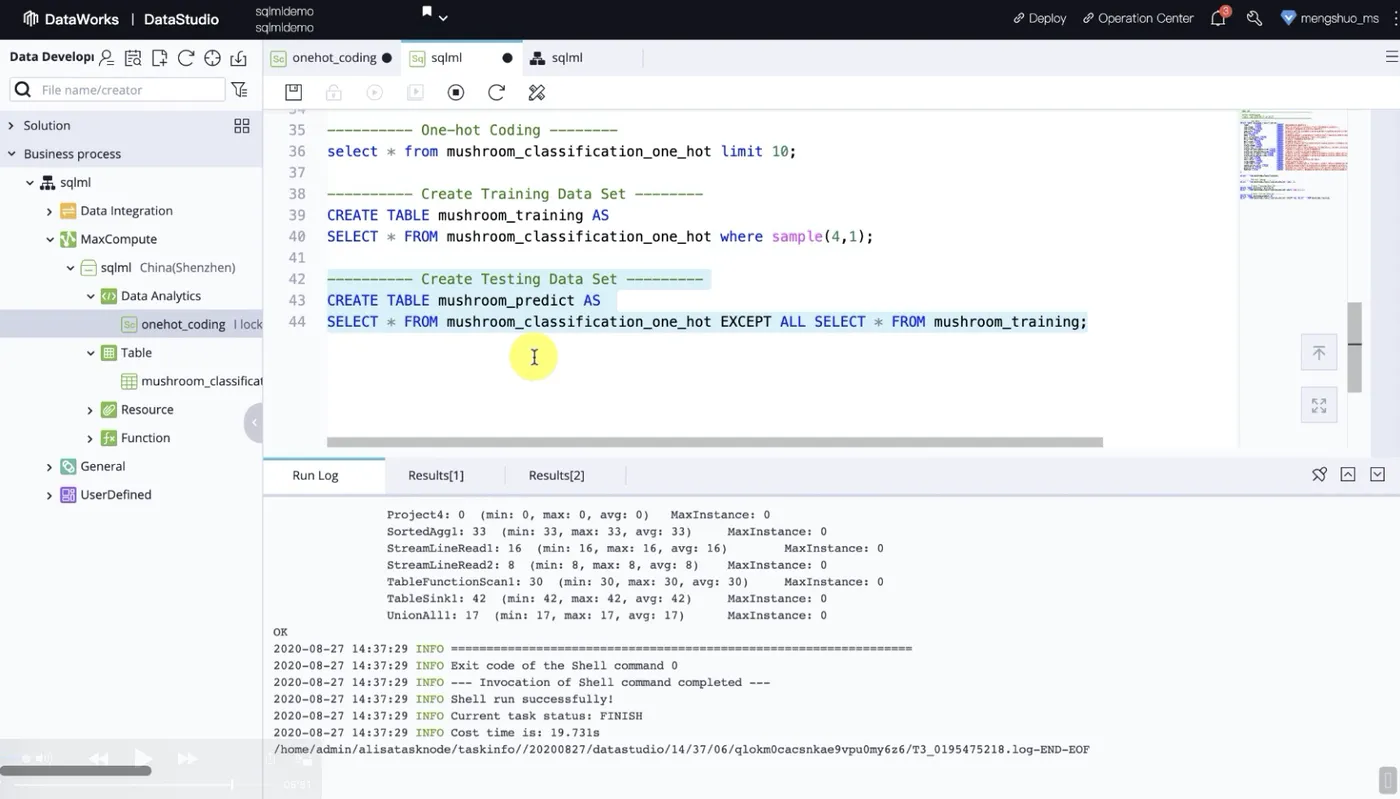Screen dimensions: 1400x799
Task: Click the DataWorks logo in header
Action: (70, 19)
